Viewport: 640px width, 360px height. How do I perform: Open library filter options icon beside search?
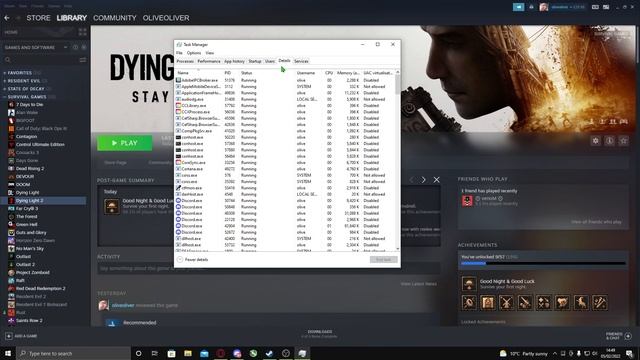[83, 60]
